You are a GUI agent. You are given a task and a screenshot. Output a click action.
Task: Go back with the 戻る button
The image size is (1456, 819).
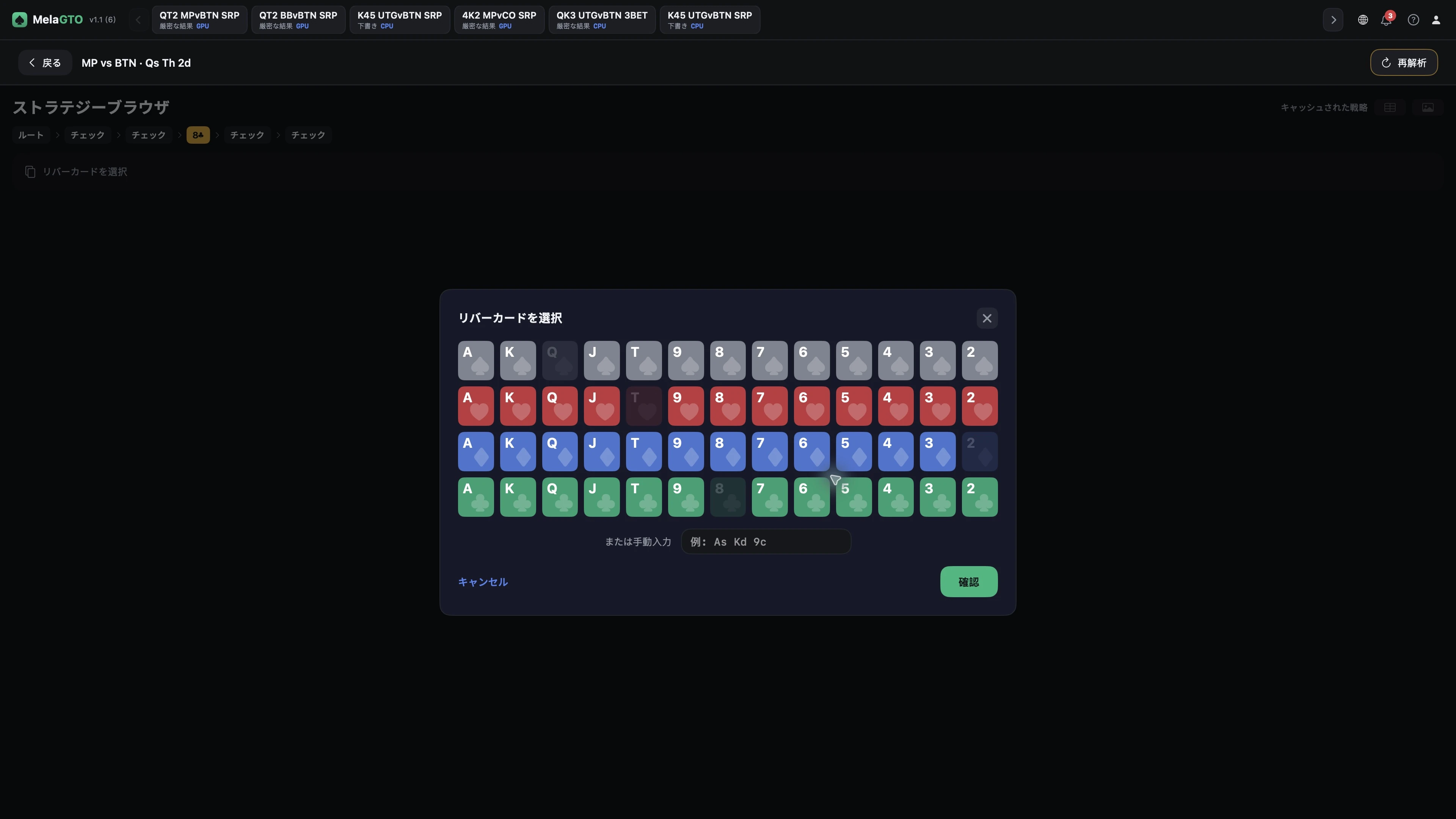coord(45,63)
